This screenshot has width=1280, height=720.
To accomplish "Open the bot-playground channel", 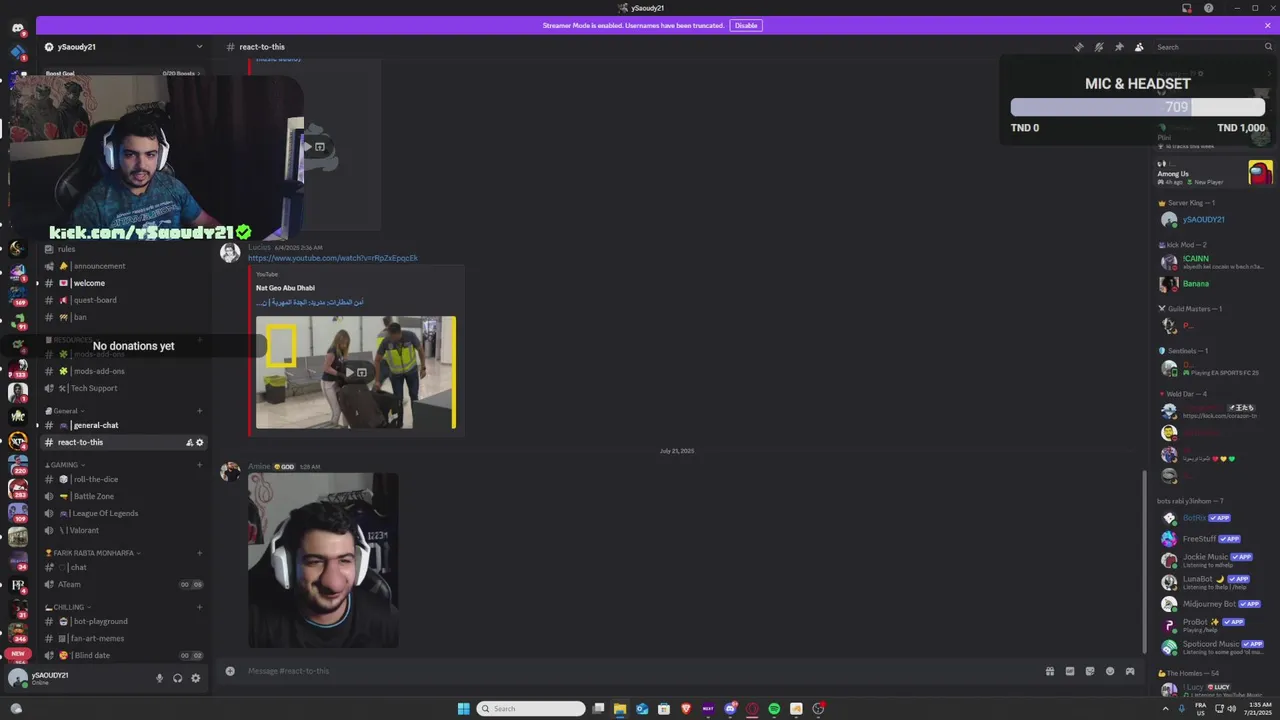I will coord(123,621).
